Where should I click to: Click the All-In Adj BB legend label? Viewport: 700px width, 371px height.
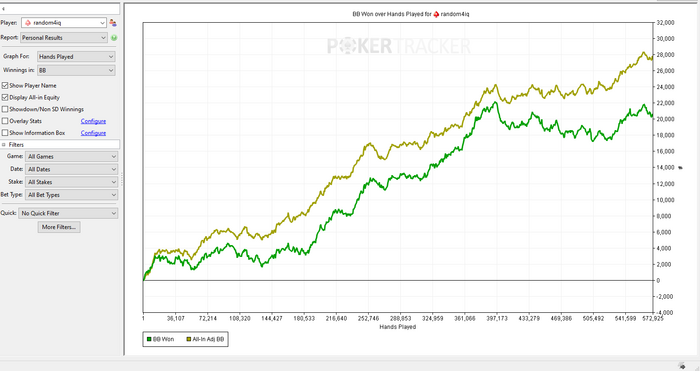click(208, 339)
